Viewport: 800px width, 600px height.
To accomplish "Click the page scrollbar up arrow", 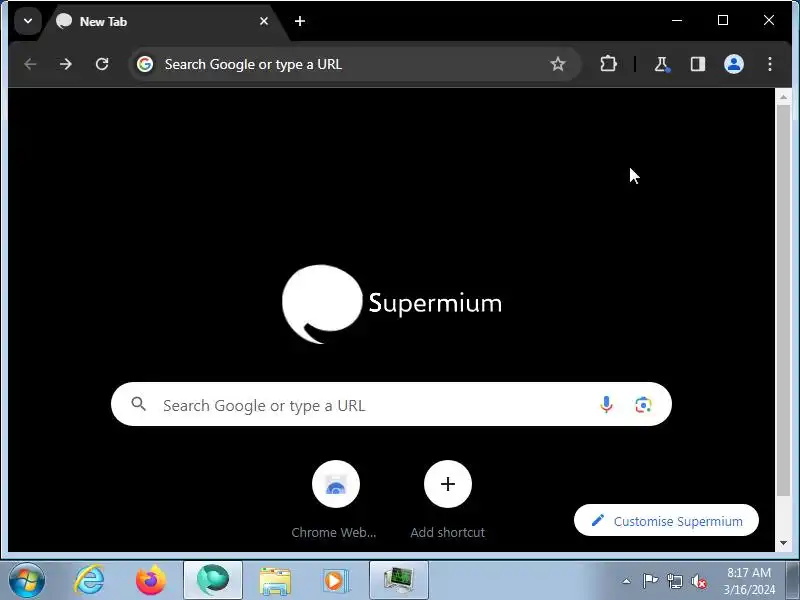I will [783, 96].
